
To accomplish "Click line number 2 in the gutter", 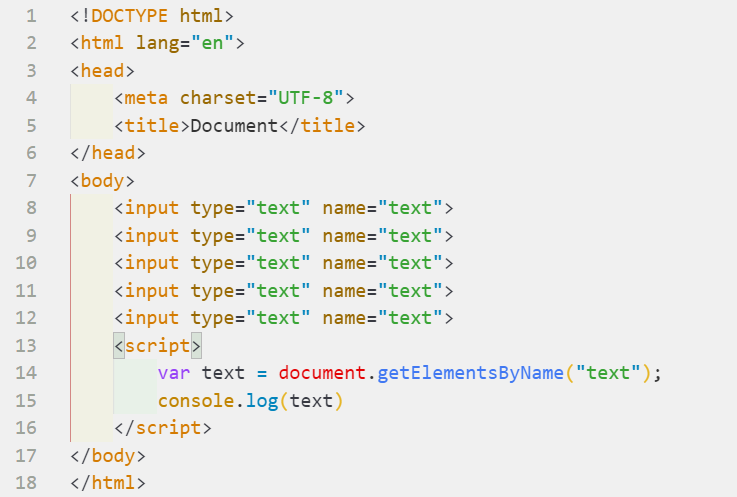I will pyautogui.click(x=31, y=43).
